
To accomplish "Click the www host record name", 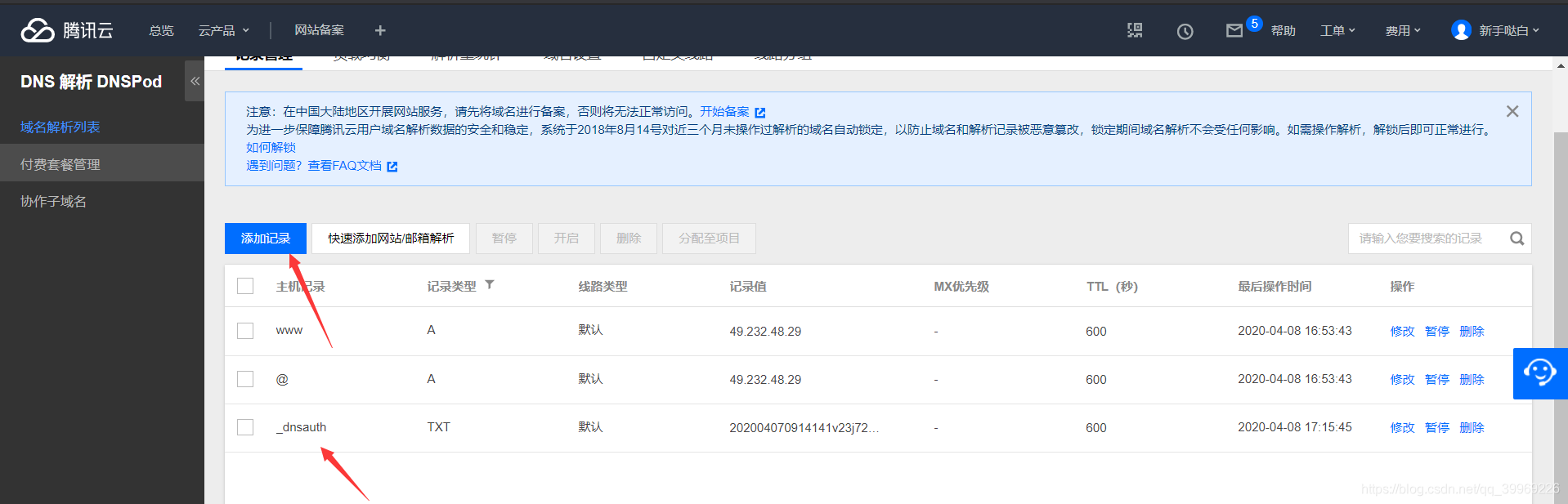I will coord(289,331).
